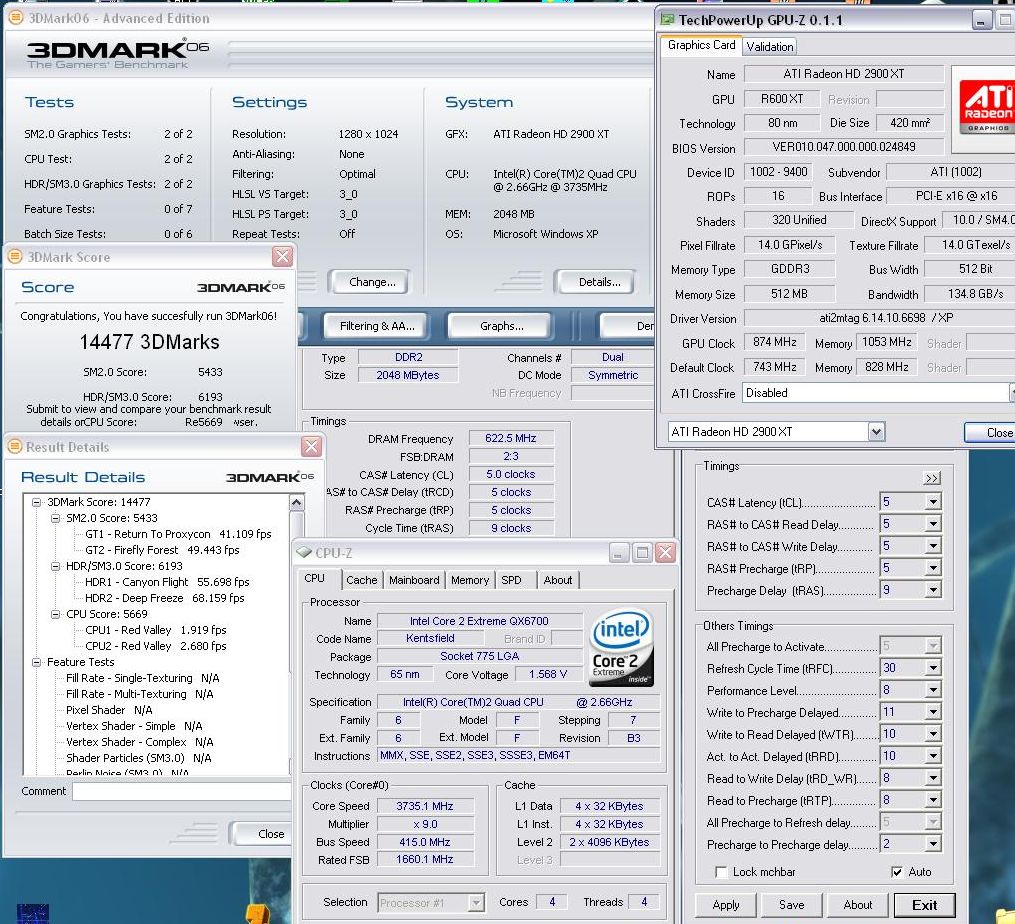This screenshot has width=1015, height=924.
Task: Open the Write to Precharge Delayed dropdown
Action: [x=933, y=712]
